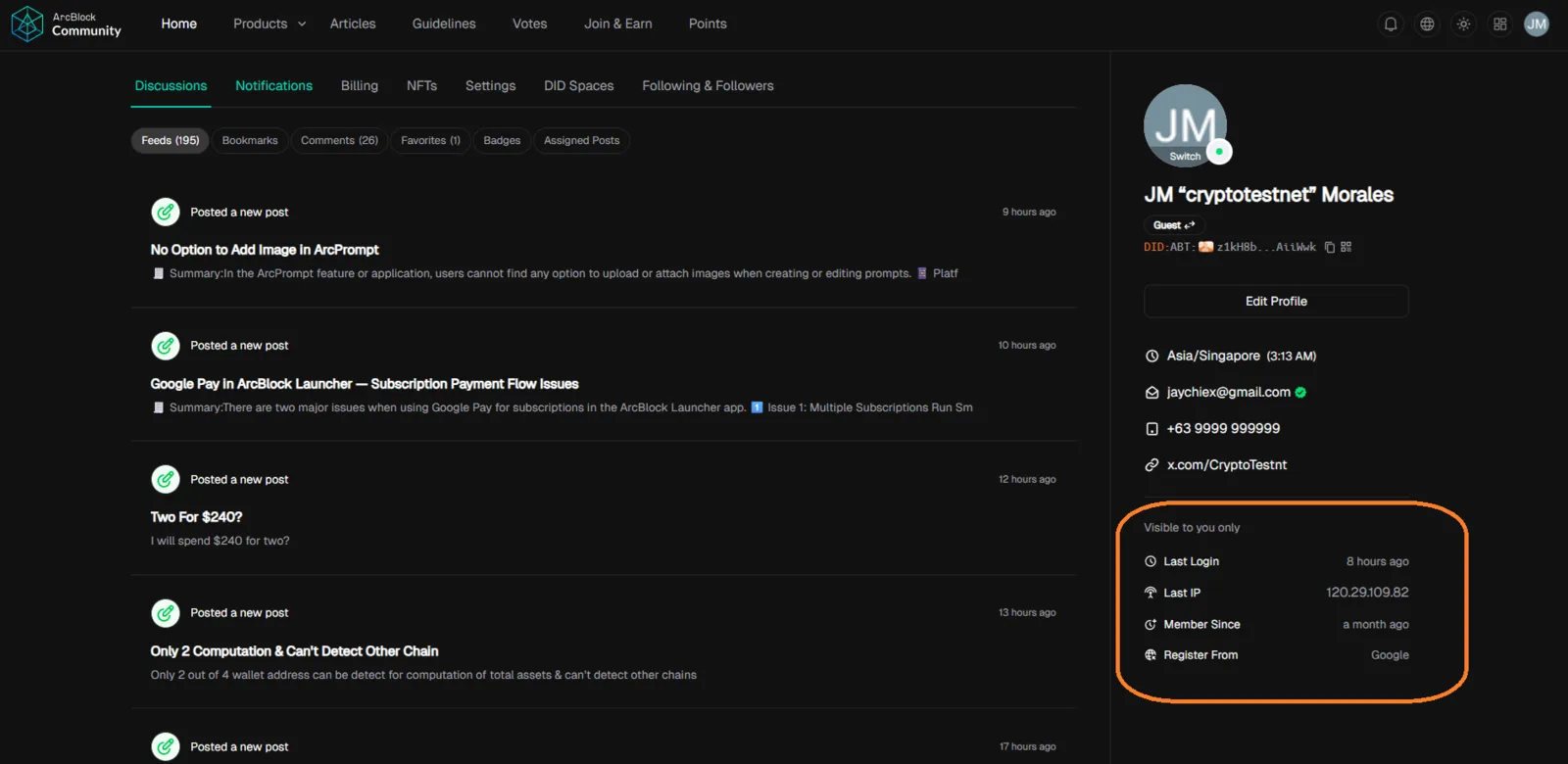Click the phone icon beside +63 number
Viewport: 1568px width, 764px height.
1152,429
